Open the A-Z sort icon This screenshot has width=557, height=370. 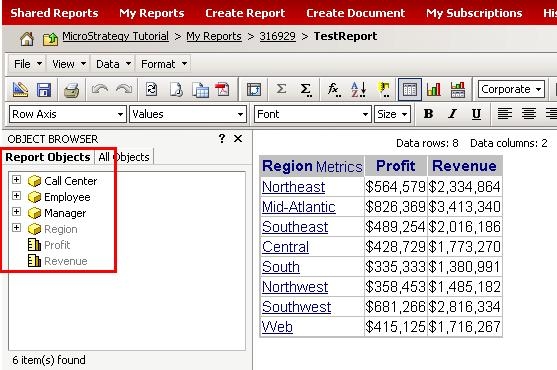coord(358,89)
